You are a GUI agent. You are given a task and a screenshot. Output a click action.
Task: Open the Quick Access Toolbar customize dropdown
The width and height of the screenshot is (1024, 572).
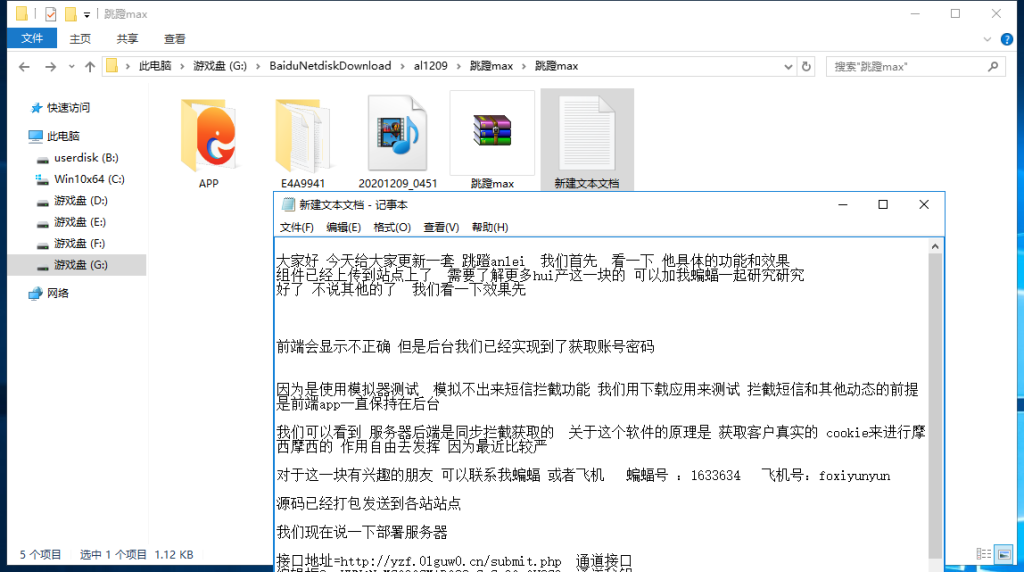click(87, 14)
